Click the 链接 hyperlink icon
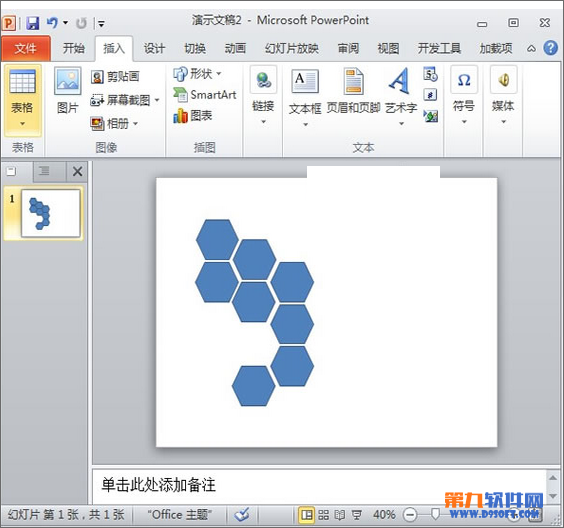 click(x=263, y=80)
